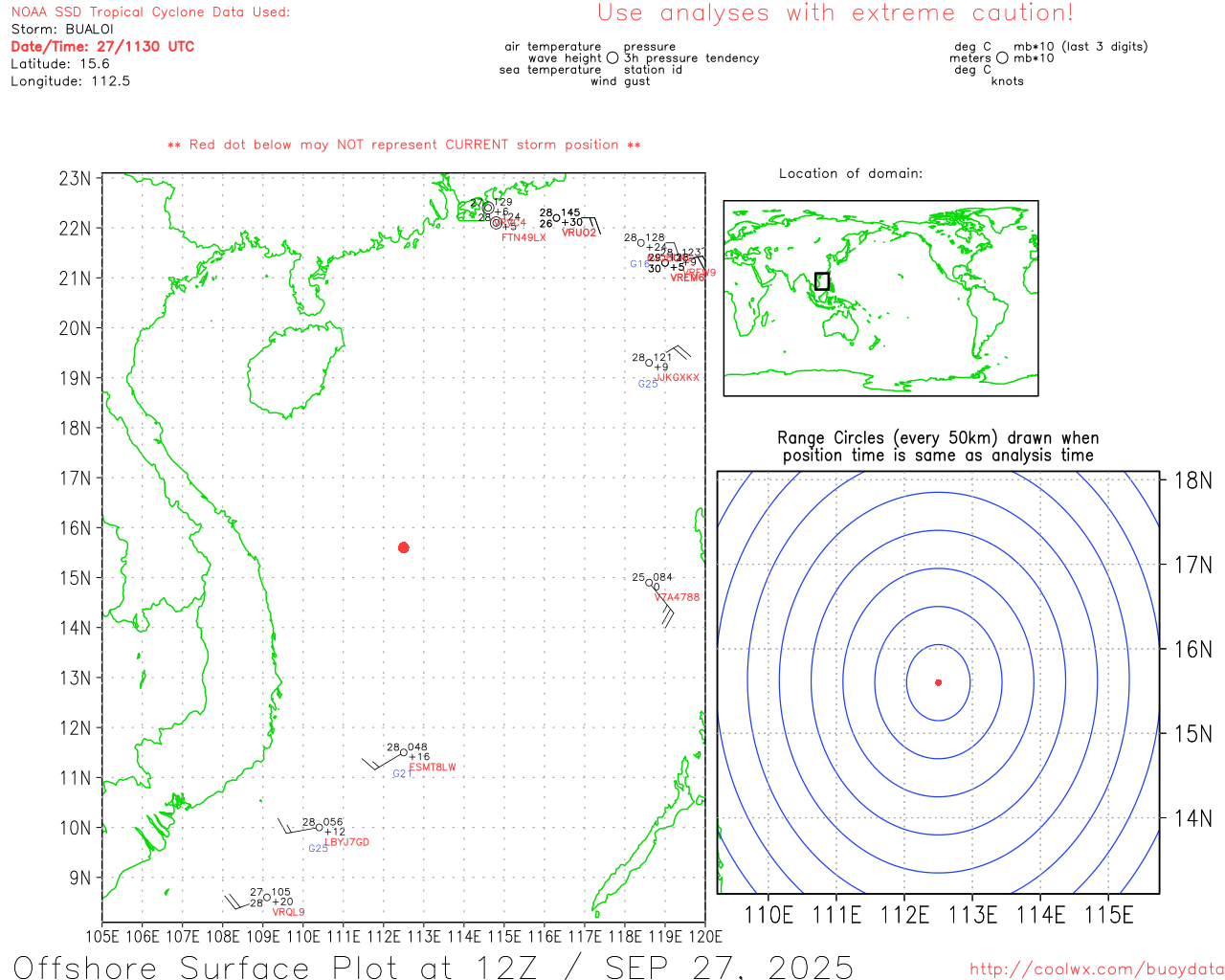The width and height of the screenshot is (1225, 980).
Task: Click 'sea temperature' legend label
Action: 550,70
